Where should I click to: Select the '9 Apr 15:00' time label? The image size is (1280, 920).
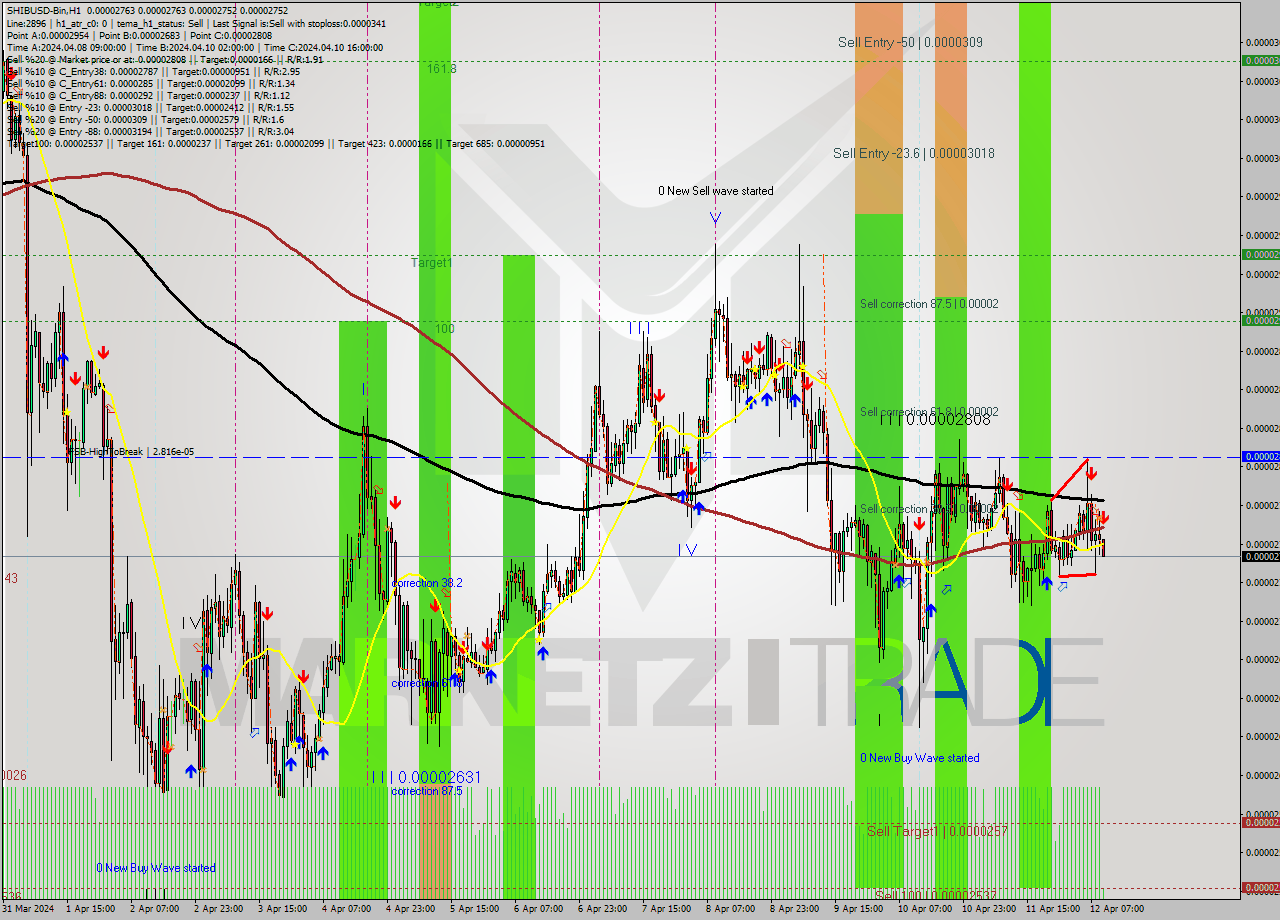coord(861,909)
